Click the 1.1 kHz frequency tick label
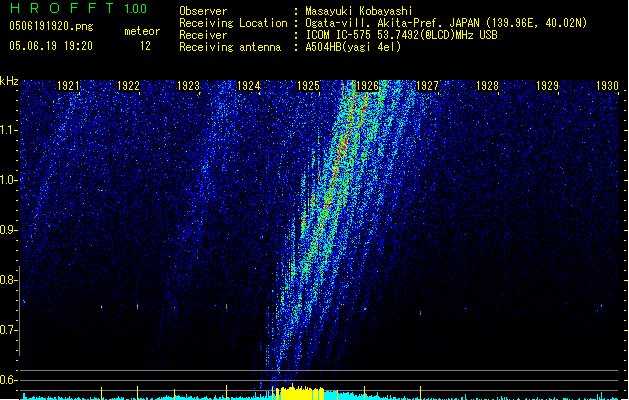 click(8, 130)
